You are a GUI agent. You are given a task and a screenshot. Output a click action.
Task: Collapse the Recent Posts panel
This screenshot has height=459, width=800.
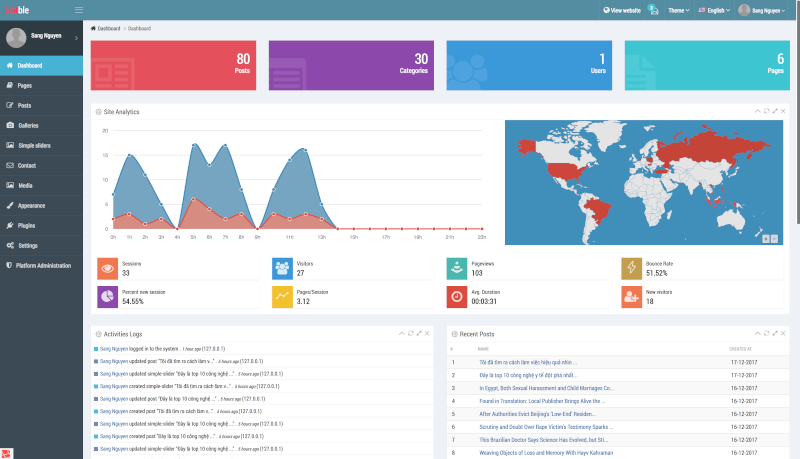pyautogui.click(x=757, y=332)
